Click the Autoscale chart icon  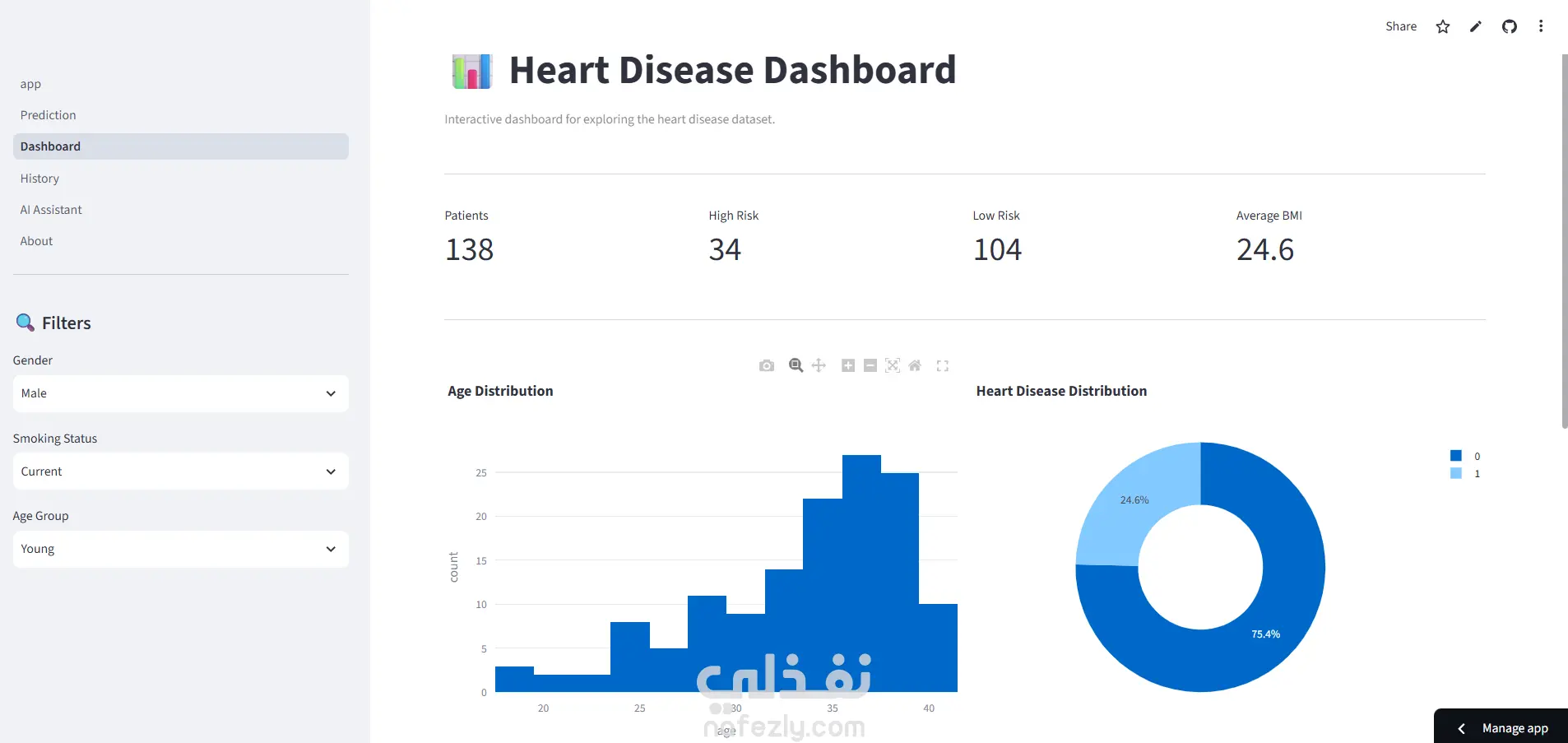tap(893, 365)
